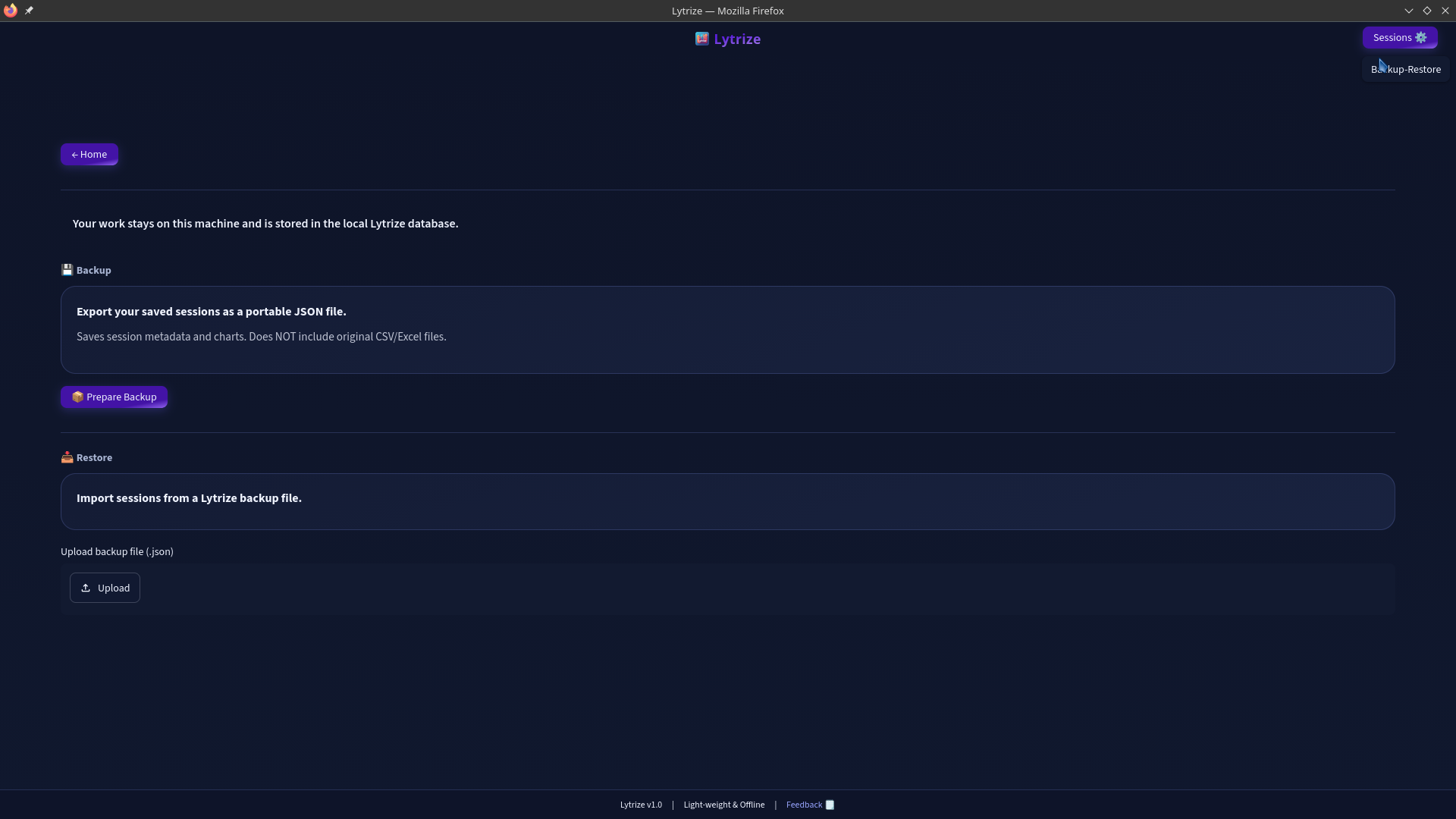Click Upload to choose a backup file

point(105,588)
